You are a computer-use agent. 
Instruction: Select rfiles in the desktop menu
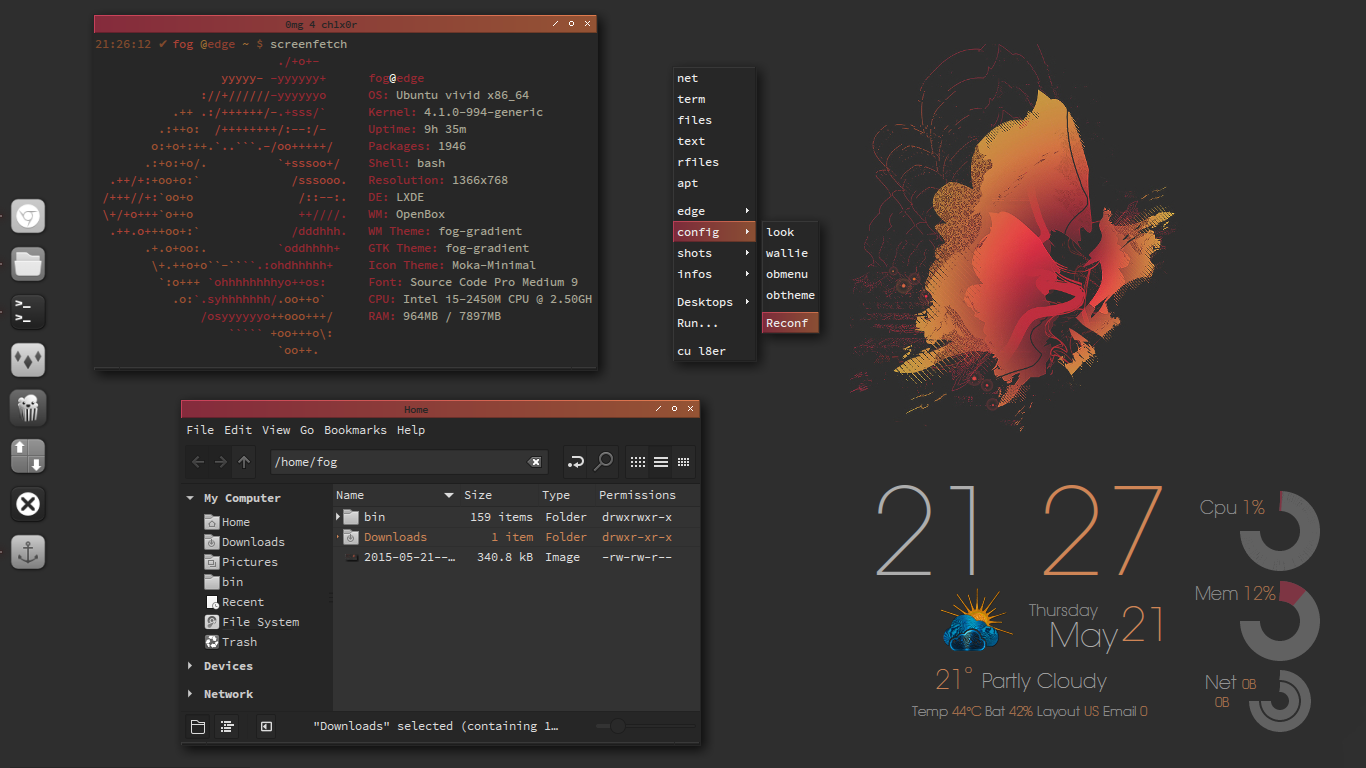click(714, 162)
